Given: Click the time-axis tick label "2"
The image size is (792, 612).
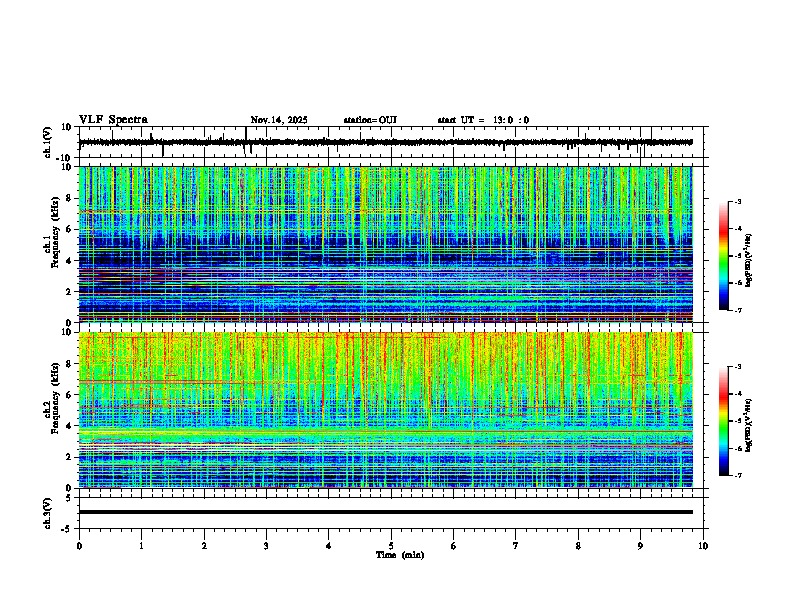Looking at the screenshot, I should [204, 546].
